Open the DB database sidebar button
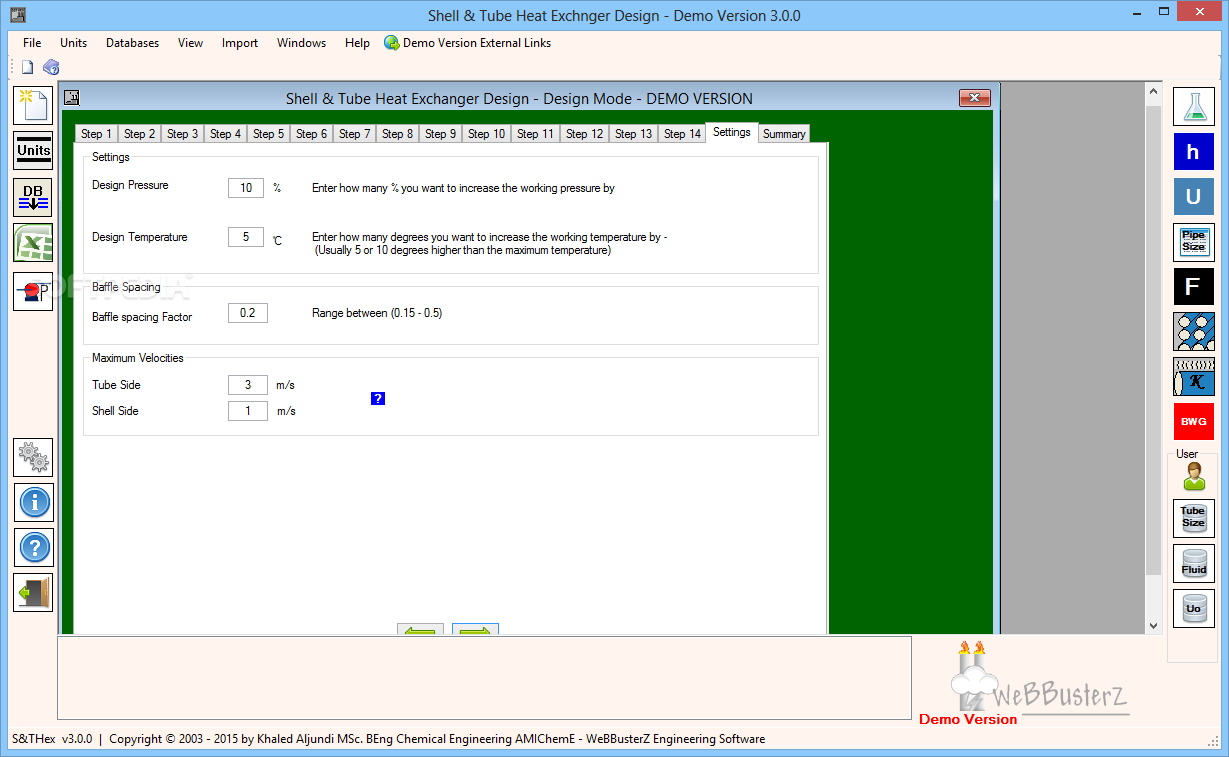This screenshot has width=1229, height=757. pyautogui.click(x=33, y=197)
